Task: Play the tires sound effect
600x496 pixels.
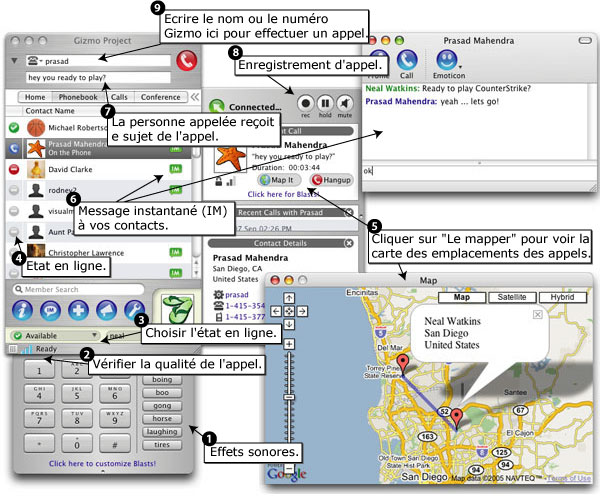Action: coord(162,445)
